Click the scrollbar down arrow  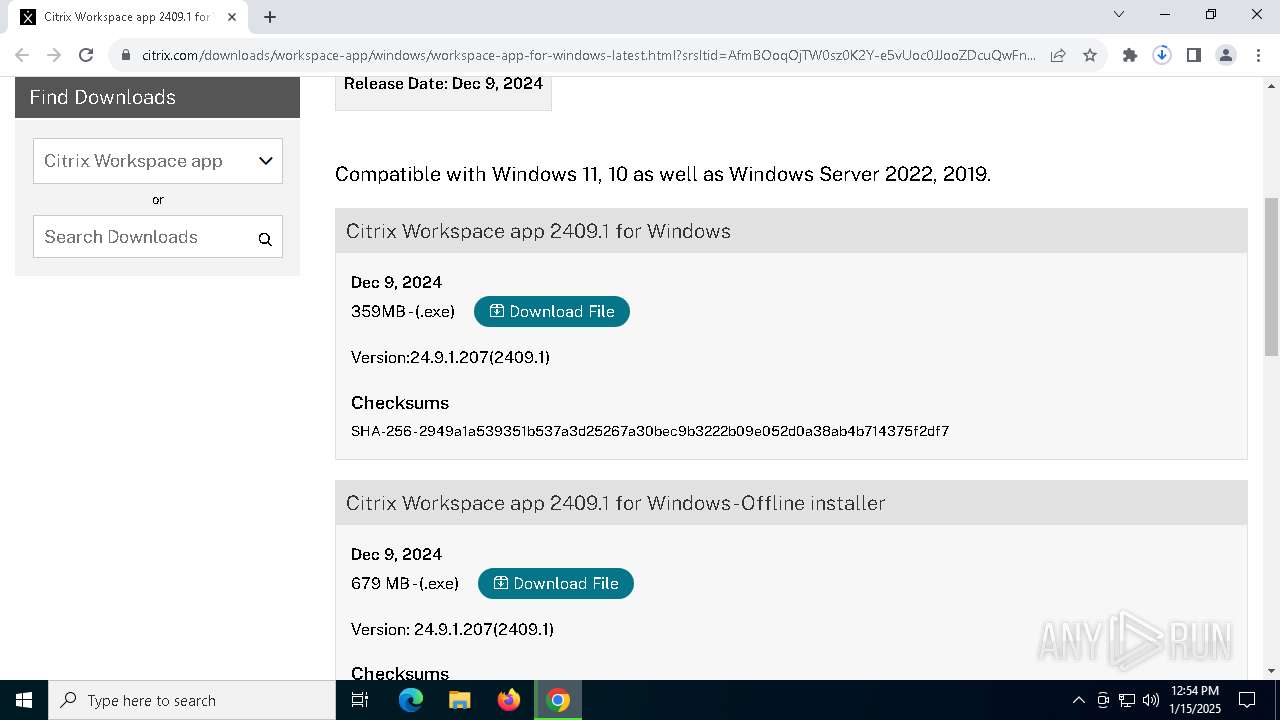(x=1272, y=671)
